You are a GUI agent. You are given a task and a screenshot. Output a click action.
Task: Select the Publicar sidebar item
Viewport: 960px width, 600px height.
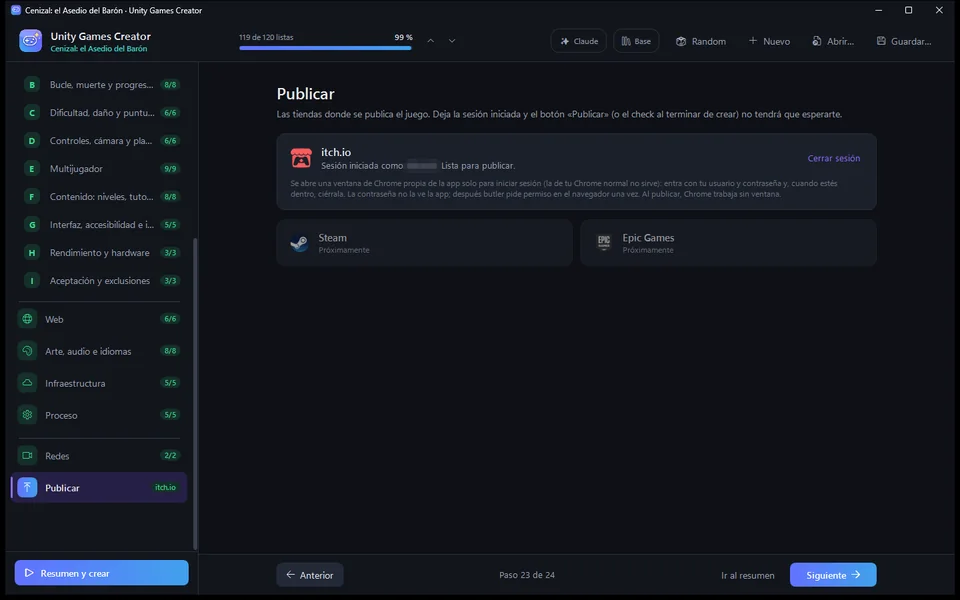(99, 487)
